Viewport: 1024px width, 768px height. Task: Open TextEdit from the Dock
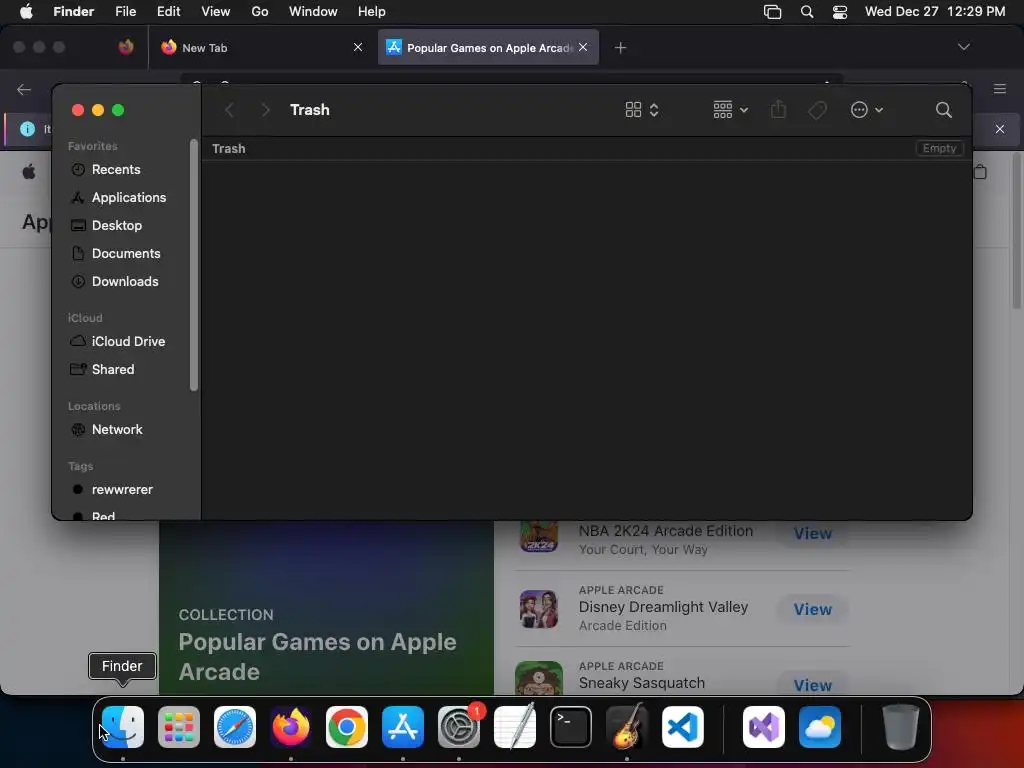[x=515, y=727]
